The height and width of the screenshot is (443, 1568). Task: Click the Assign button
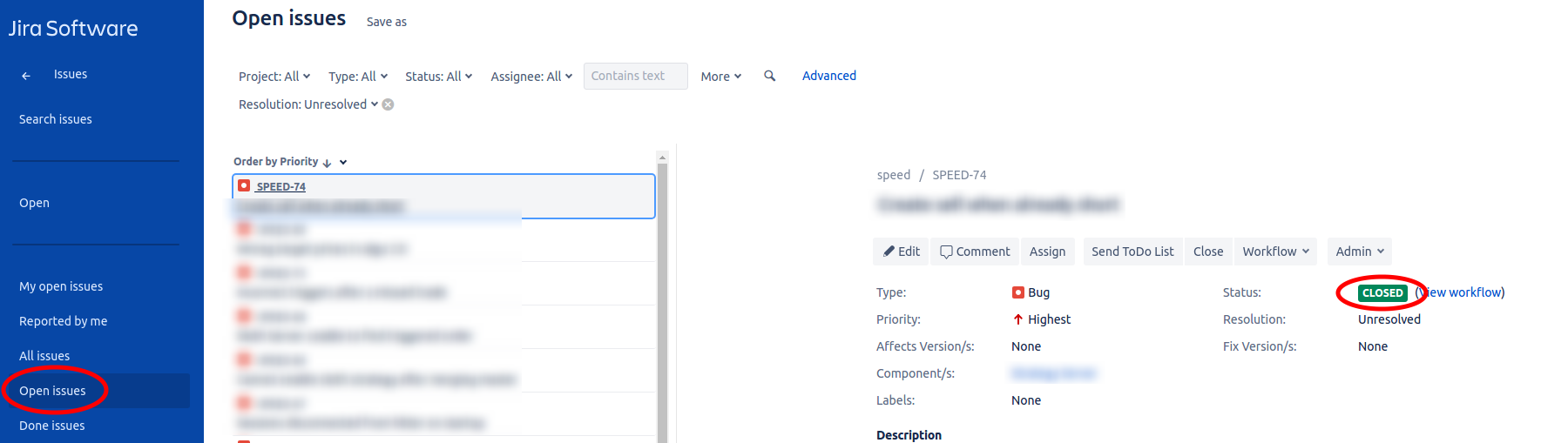click(x=1048, y=252)
